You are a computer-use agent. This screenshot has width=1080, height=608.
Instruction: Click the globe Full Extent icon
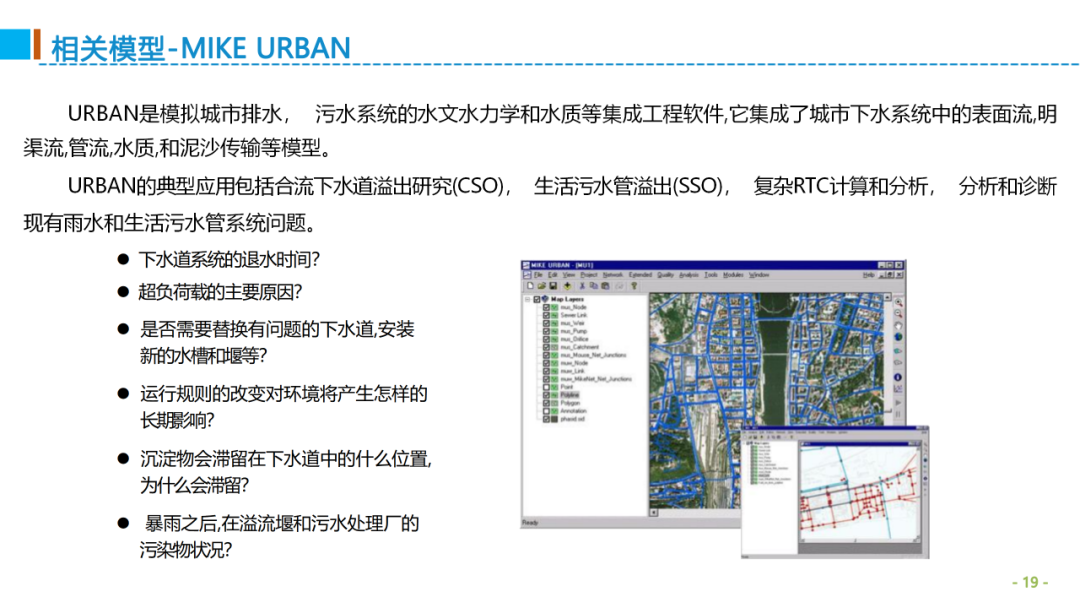point(898,337)
